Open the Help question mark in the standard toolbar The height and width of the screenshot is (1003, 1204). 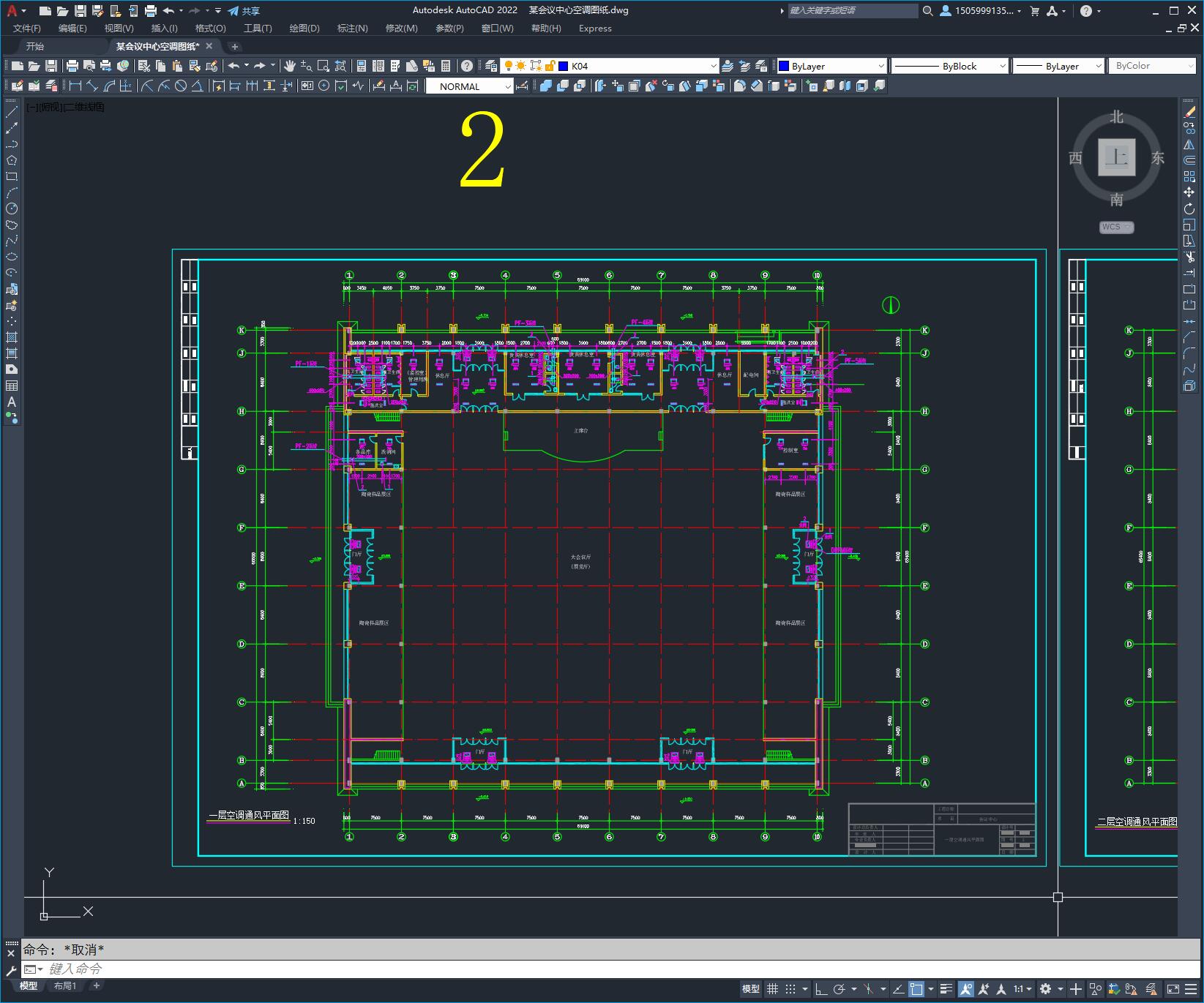[x=467, y=66]
